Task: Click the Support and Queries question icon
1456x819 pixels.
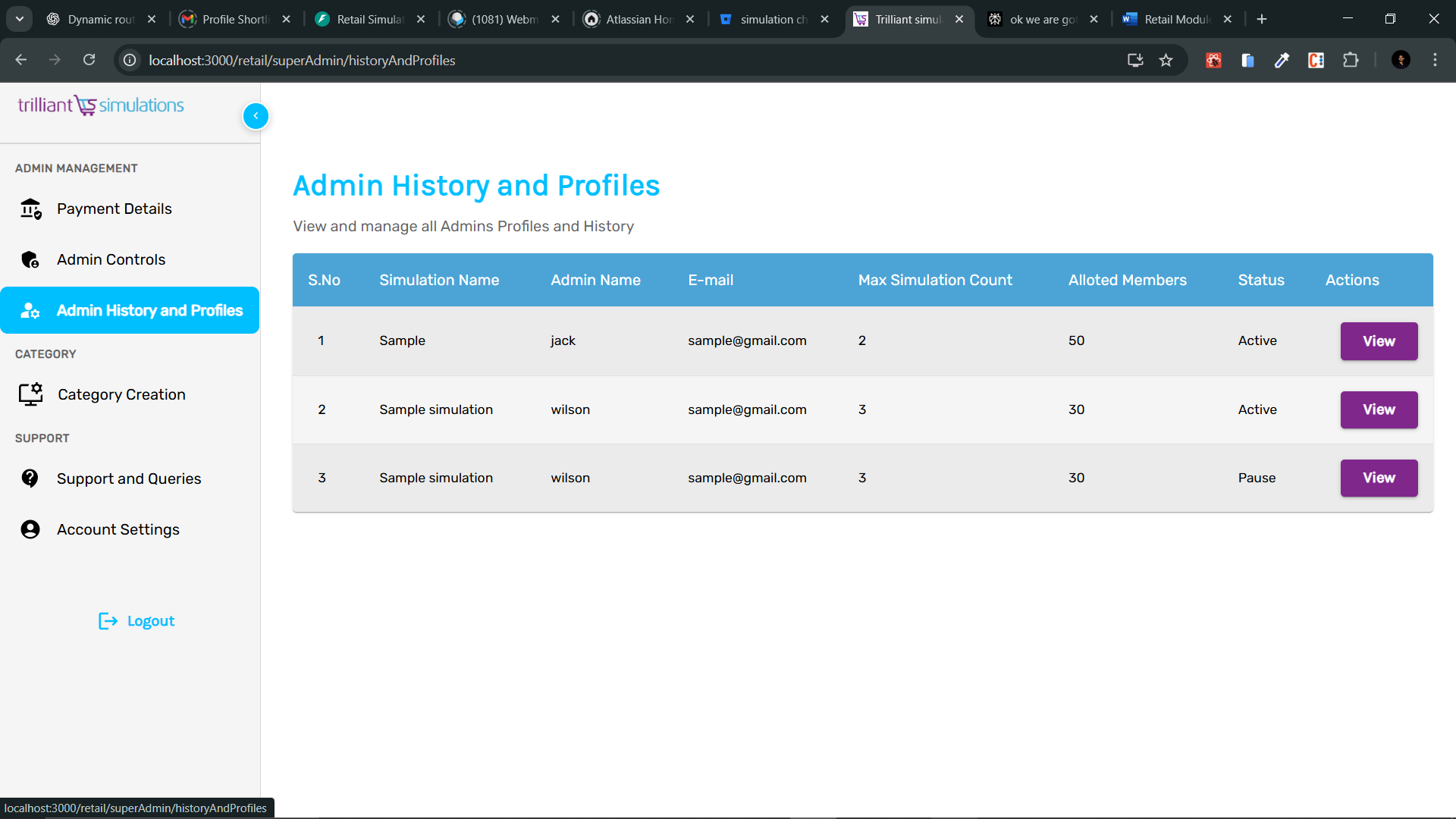Action: click(30, 479)
